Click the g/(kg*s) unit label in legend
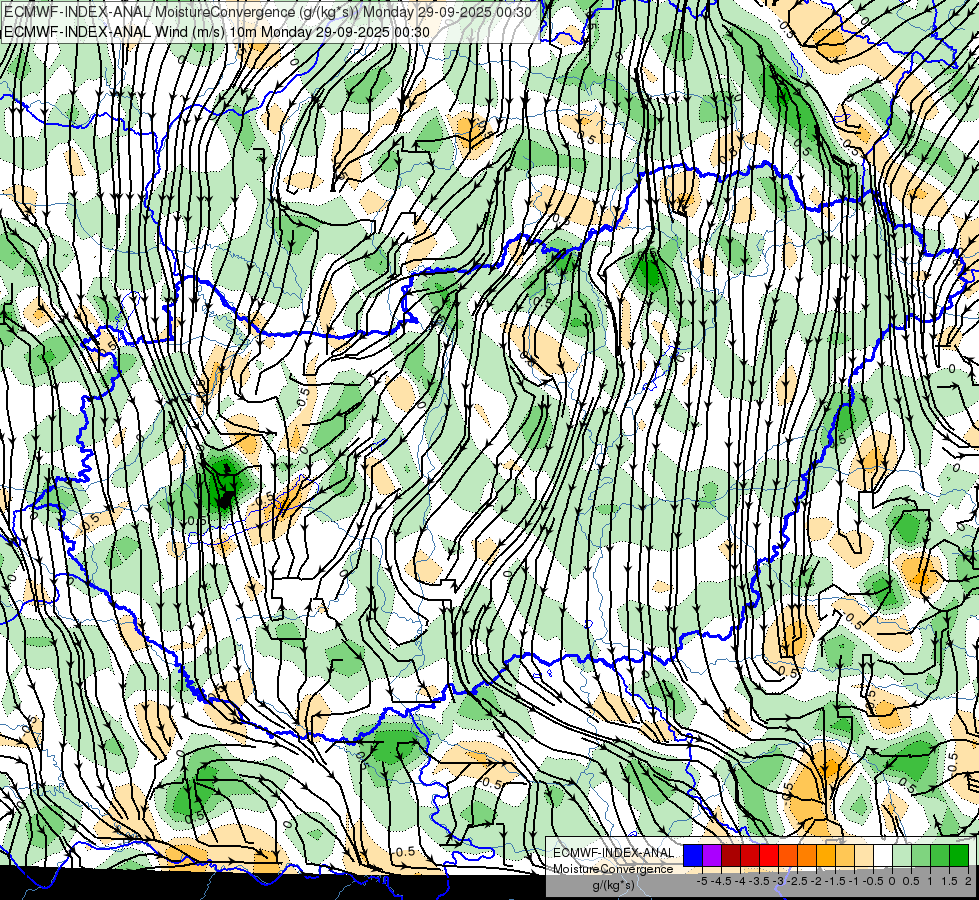 pos(613,886)
